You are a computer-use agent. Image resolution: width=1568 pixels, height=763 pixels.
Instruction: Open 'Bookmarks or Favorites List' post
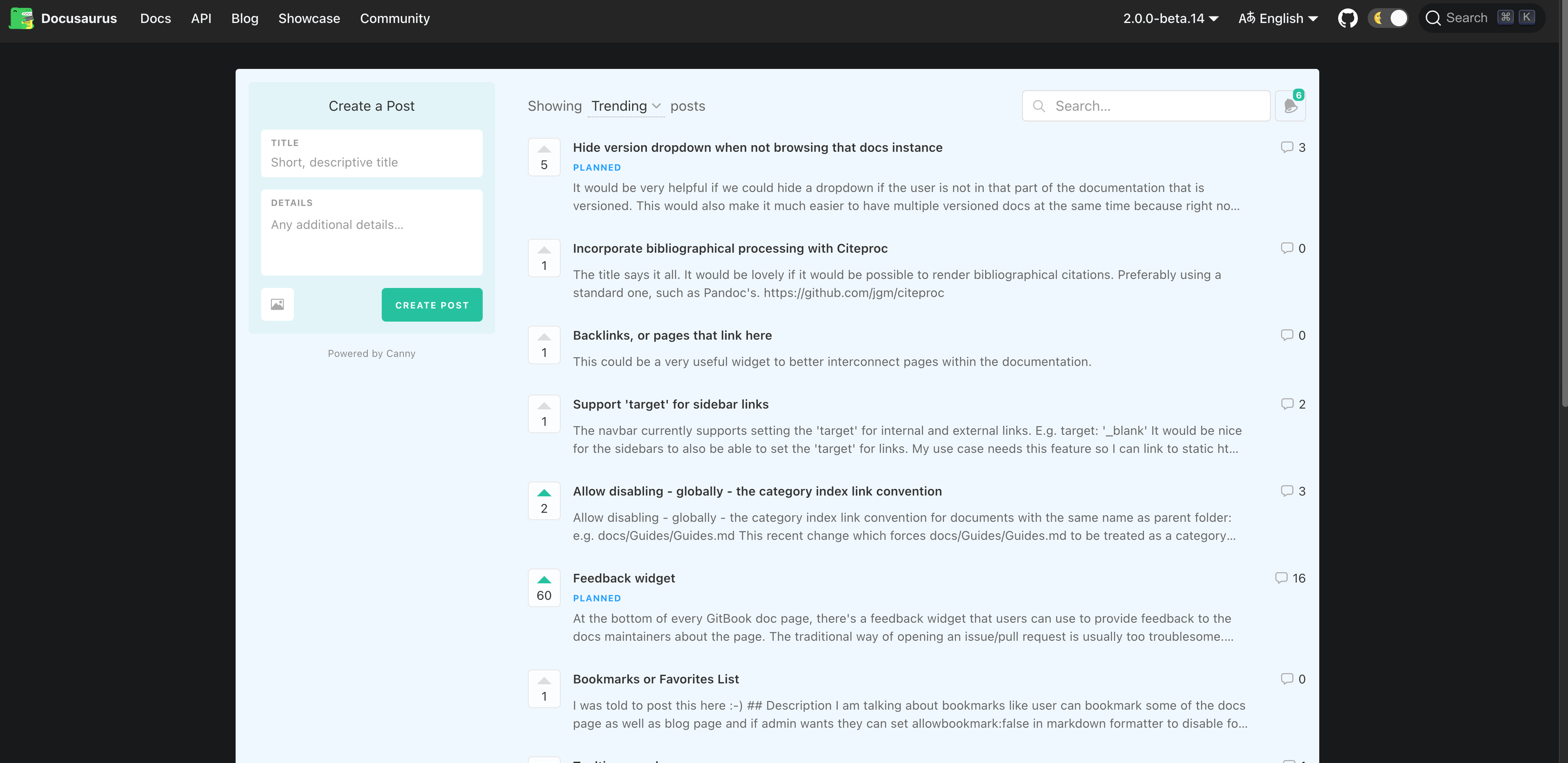[x=656, y=679]
